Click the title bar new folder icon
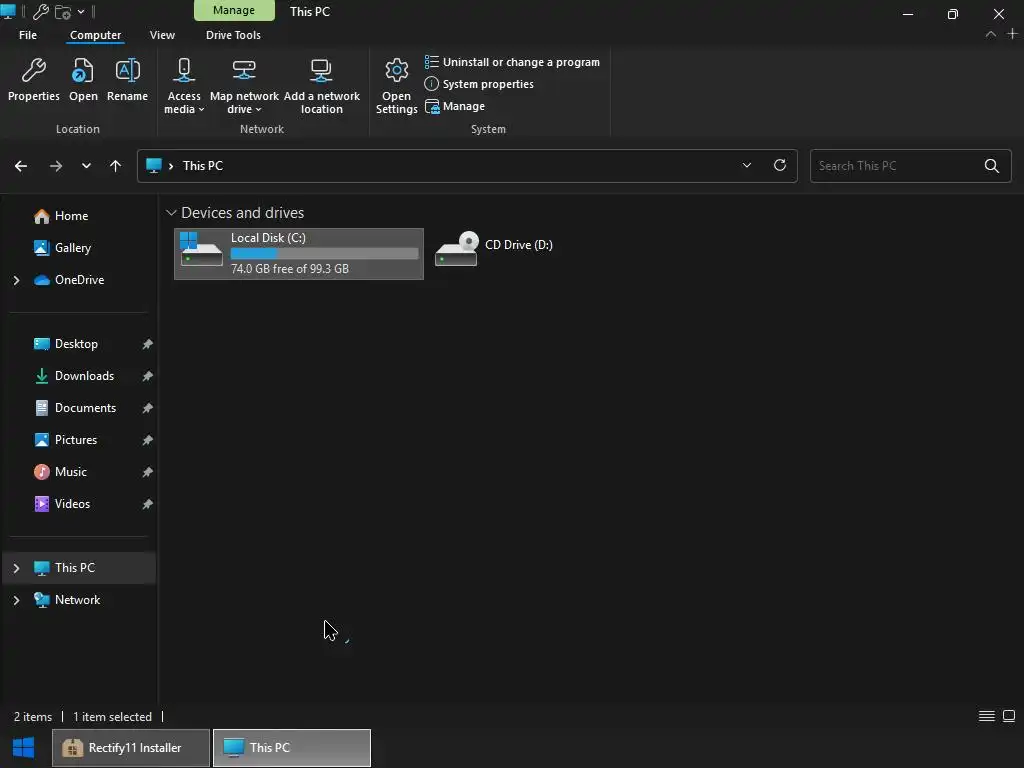 pyautogui.click(x=63, y=12)
